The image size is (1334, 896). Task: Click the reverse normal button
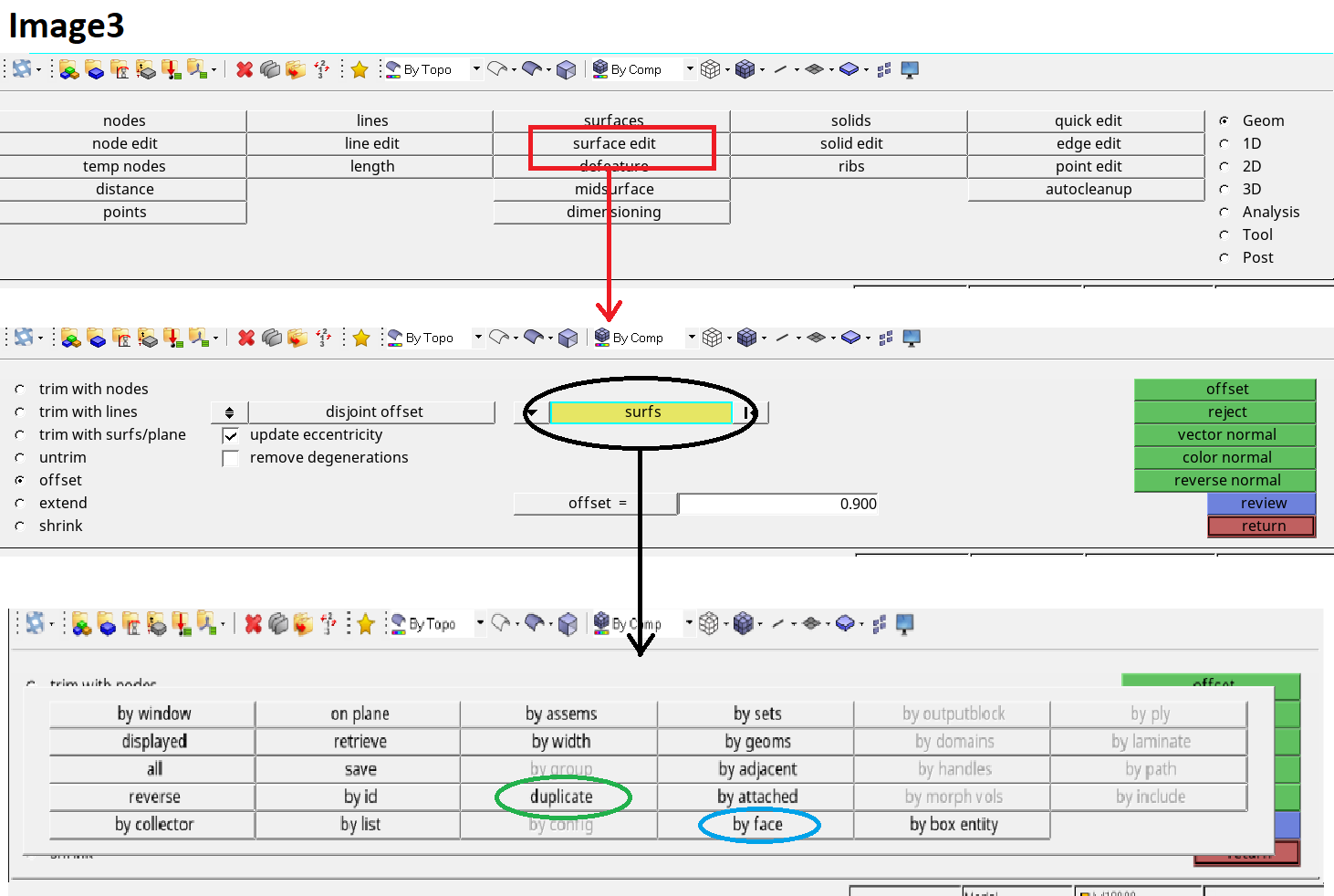click(1225, 480)
